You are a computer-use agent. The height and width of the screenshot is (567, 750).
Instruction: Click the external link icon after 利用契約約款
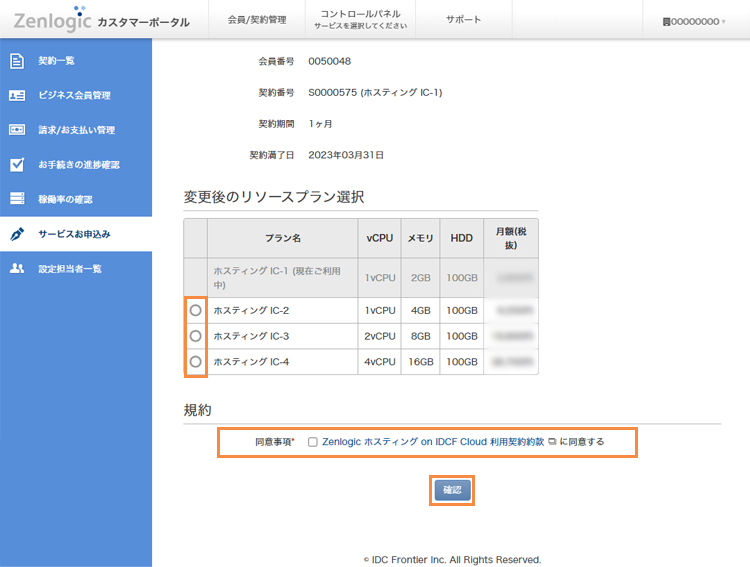(552, 442)
